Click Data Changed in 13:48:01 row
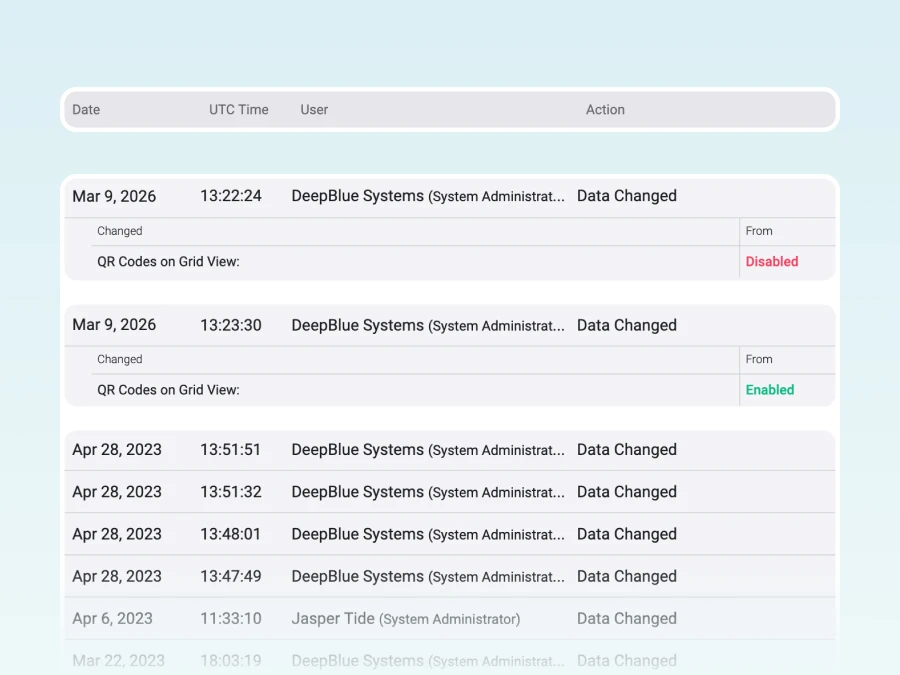The image size is (900, 675). [627, 534]
